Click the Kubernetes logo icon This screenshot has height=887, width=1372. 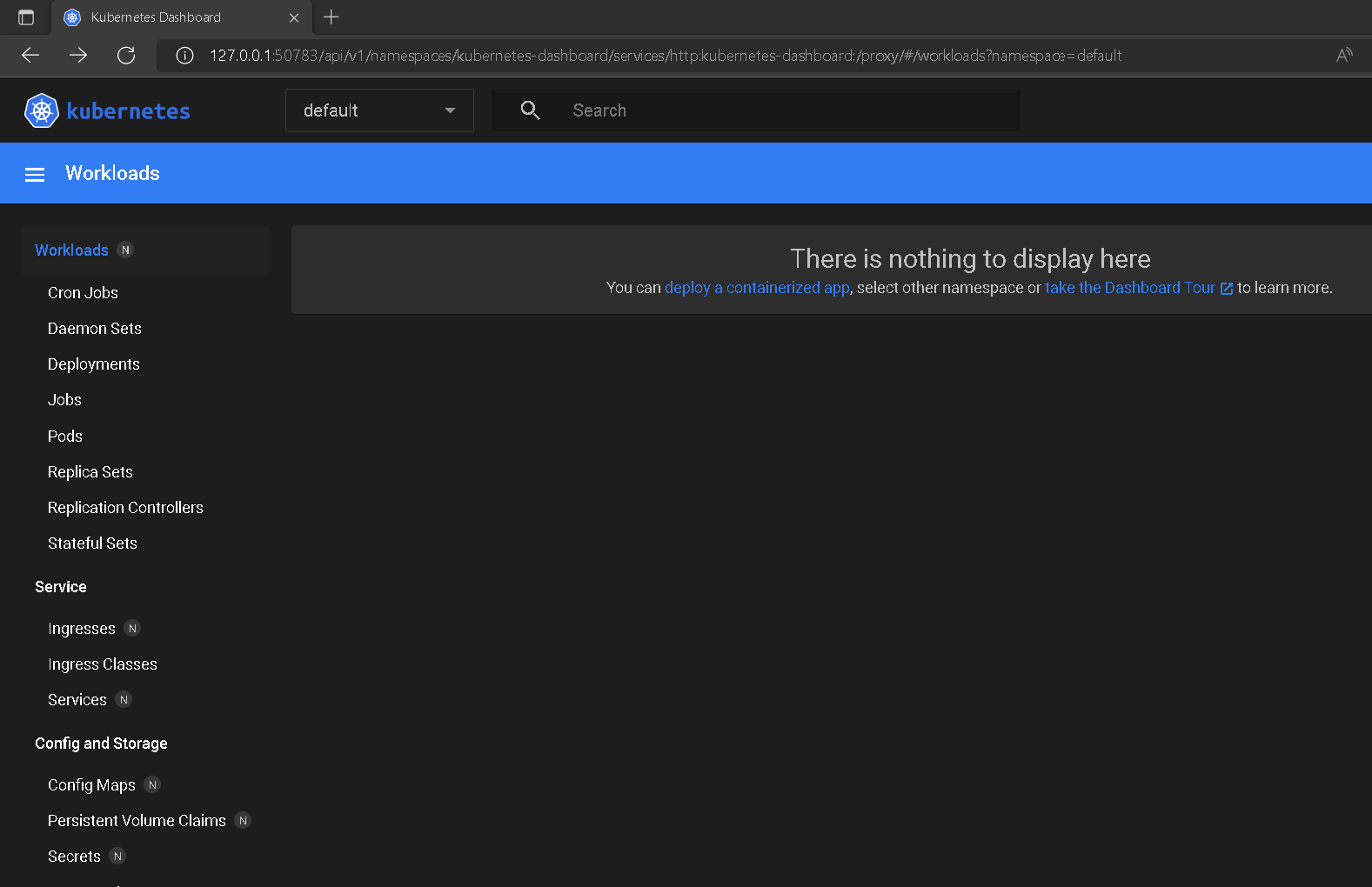coord(42,110)
